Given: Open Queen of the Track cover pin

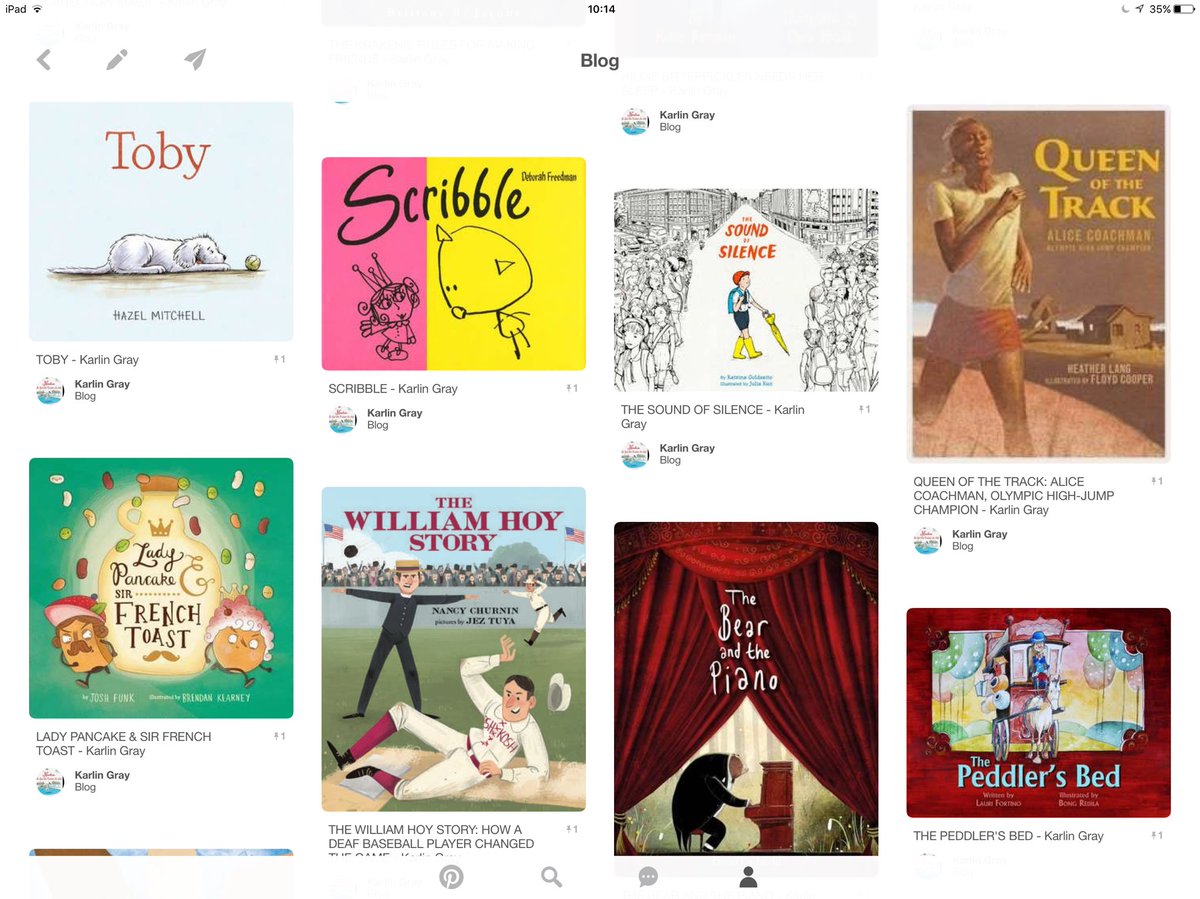Looking at the screenshot, I should pos(1039,283).
